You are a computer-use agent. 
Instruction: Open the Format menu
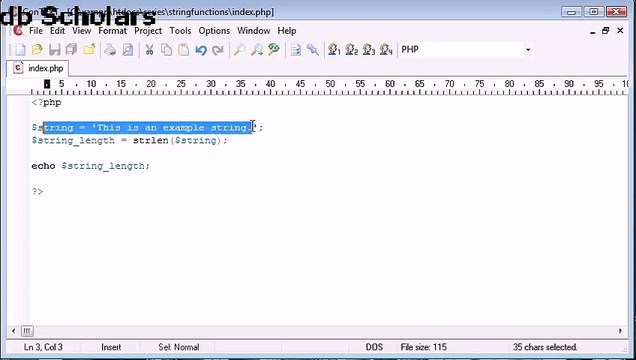coord(112,31)
